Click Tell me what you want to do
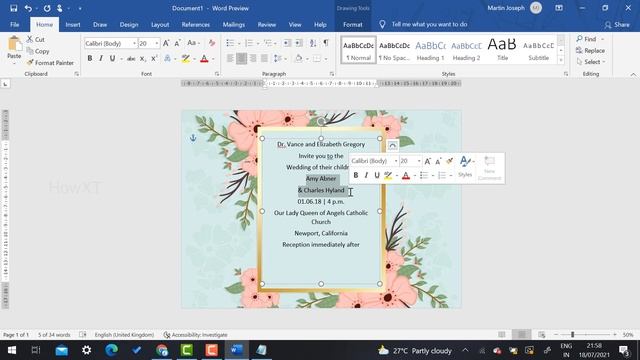This screenshot has height=360, width=640. pyautogui.click(x=429, y=24)
